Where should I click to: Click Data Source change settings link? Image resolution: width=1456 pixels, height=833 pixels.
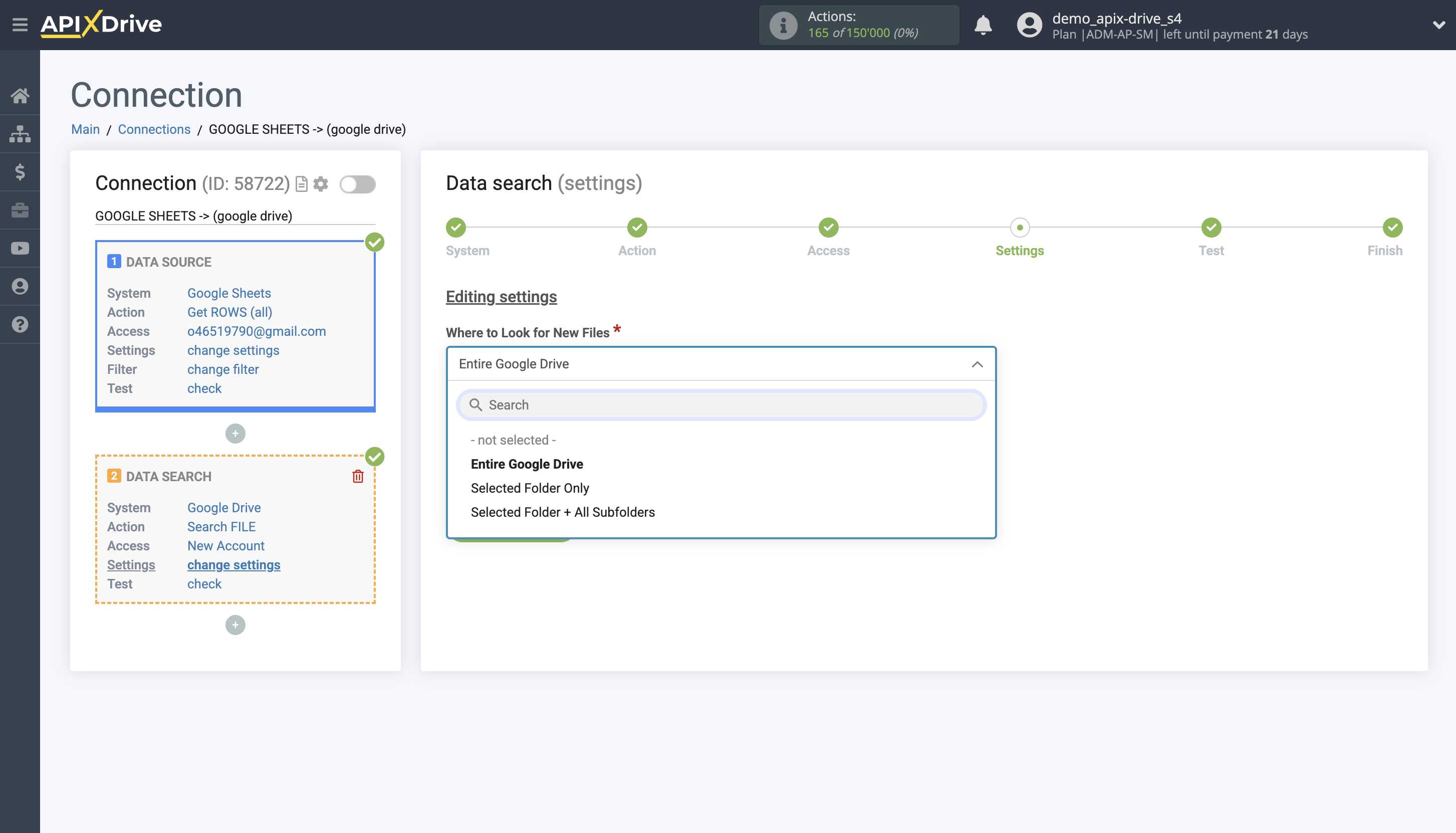(x=233, y=350)
